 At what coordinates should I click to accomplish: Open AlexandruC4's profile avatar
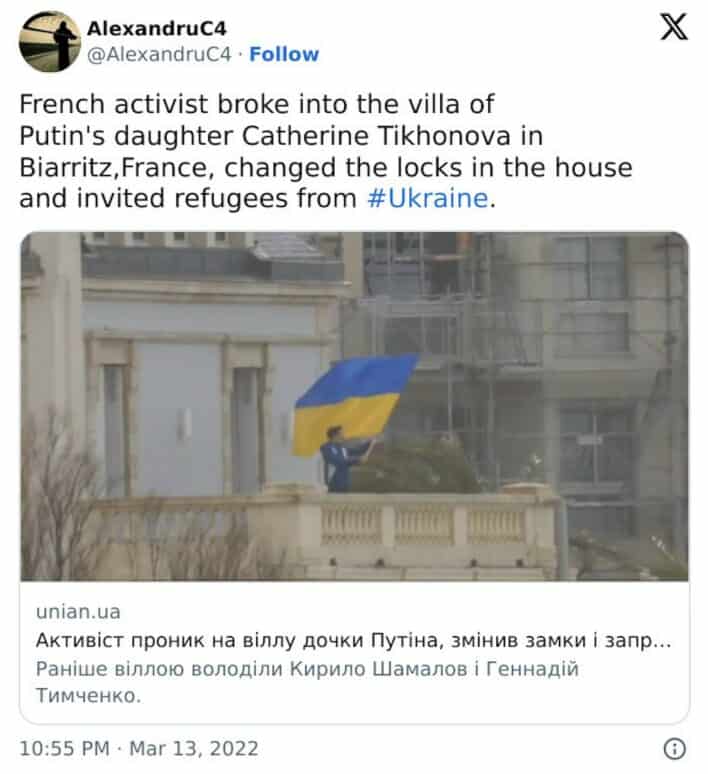coord(50,41)
